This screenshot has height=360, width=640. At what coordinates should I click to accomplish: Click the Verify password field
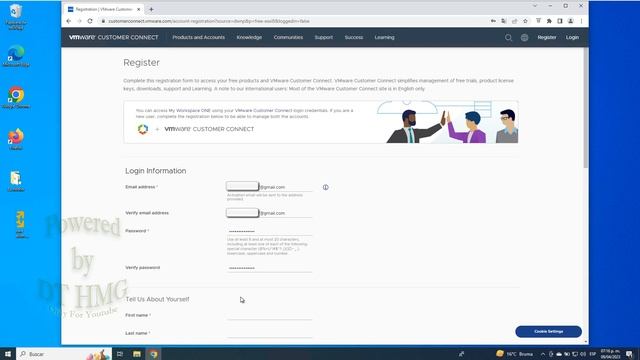(x=269, y=268)
